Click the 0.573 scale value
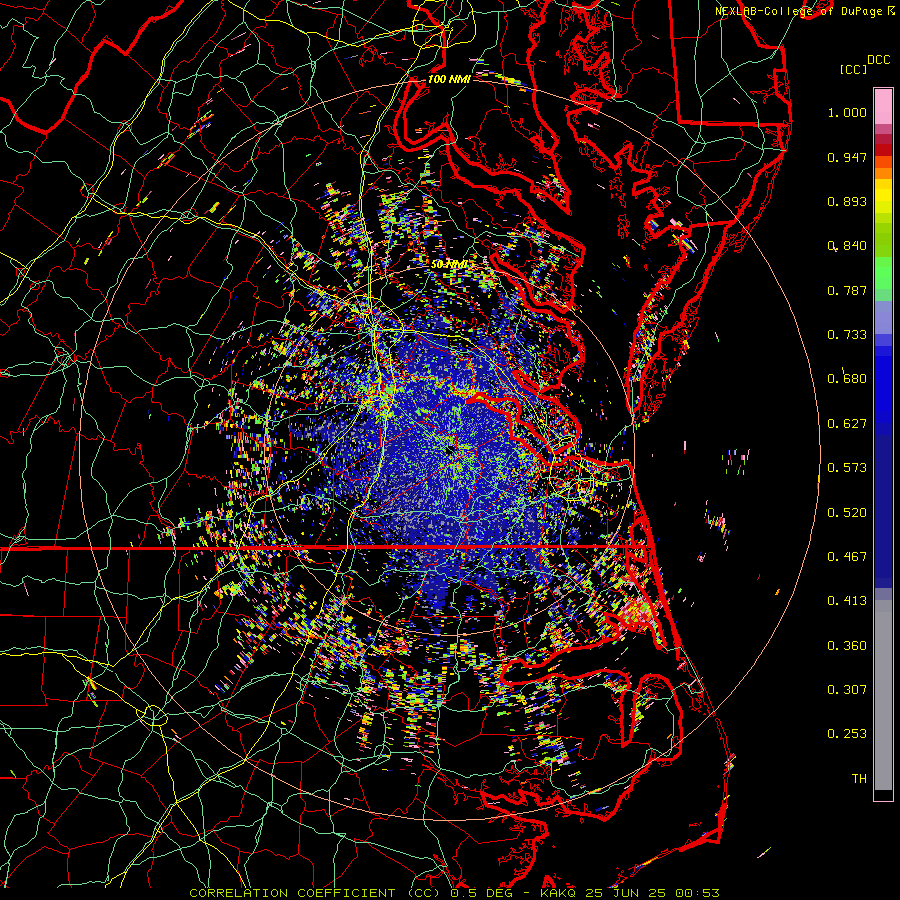 click(847, 468)
